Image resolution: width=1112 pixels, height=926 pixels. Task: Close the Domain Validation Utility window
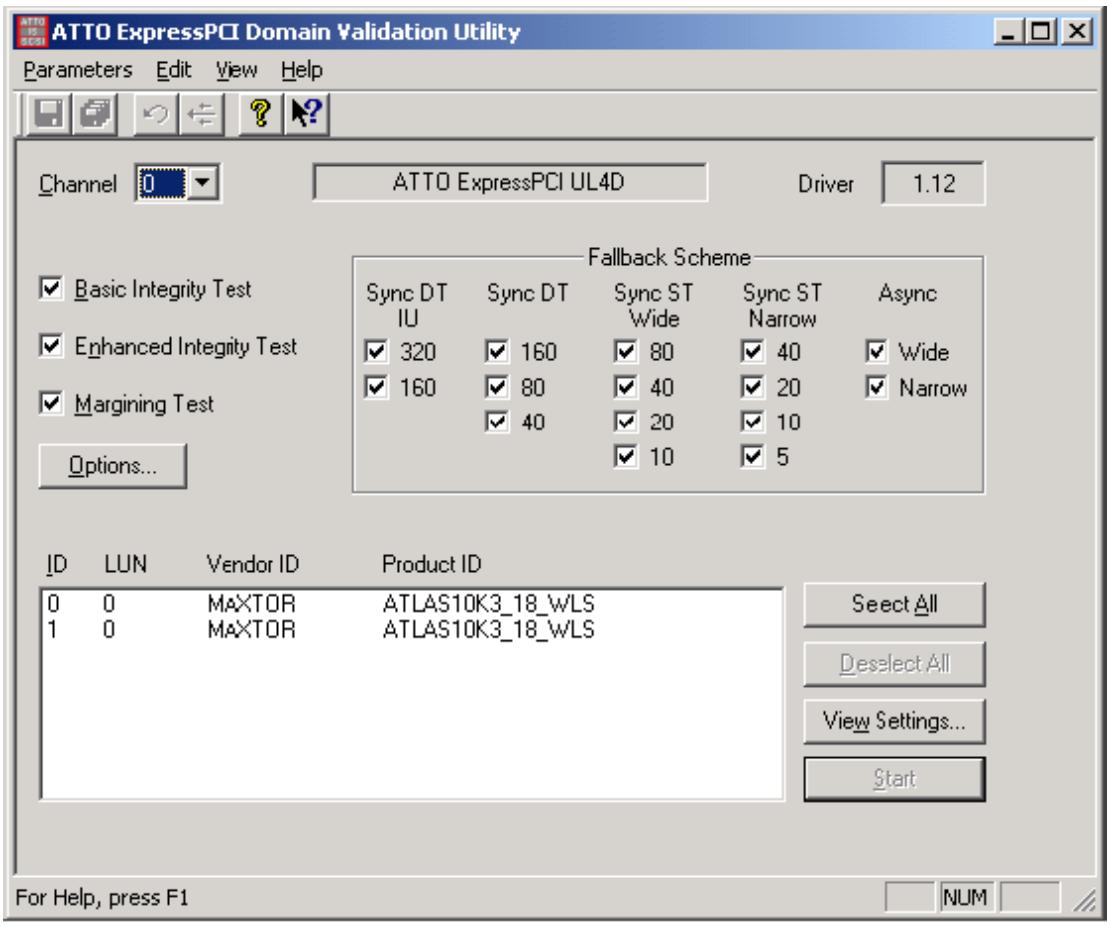[1077, 31]
